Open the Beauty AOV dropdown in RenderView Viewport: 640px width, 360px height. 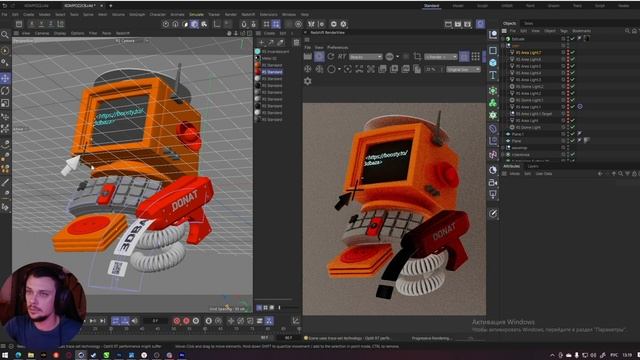(365, 57)
